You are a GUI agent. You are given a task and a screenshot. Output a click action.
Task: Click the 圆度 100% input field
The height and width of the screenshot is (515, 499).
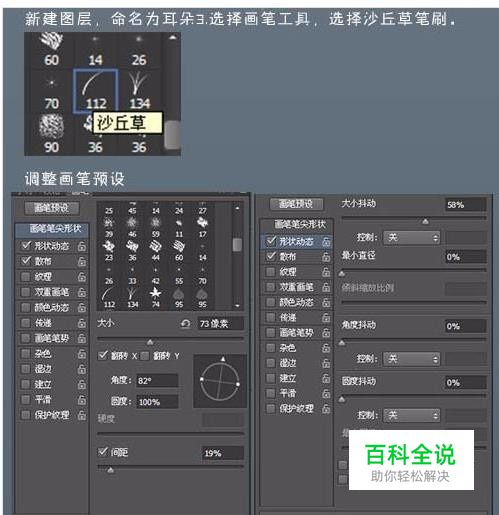(x=157, y=402)
